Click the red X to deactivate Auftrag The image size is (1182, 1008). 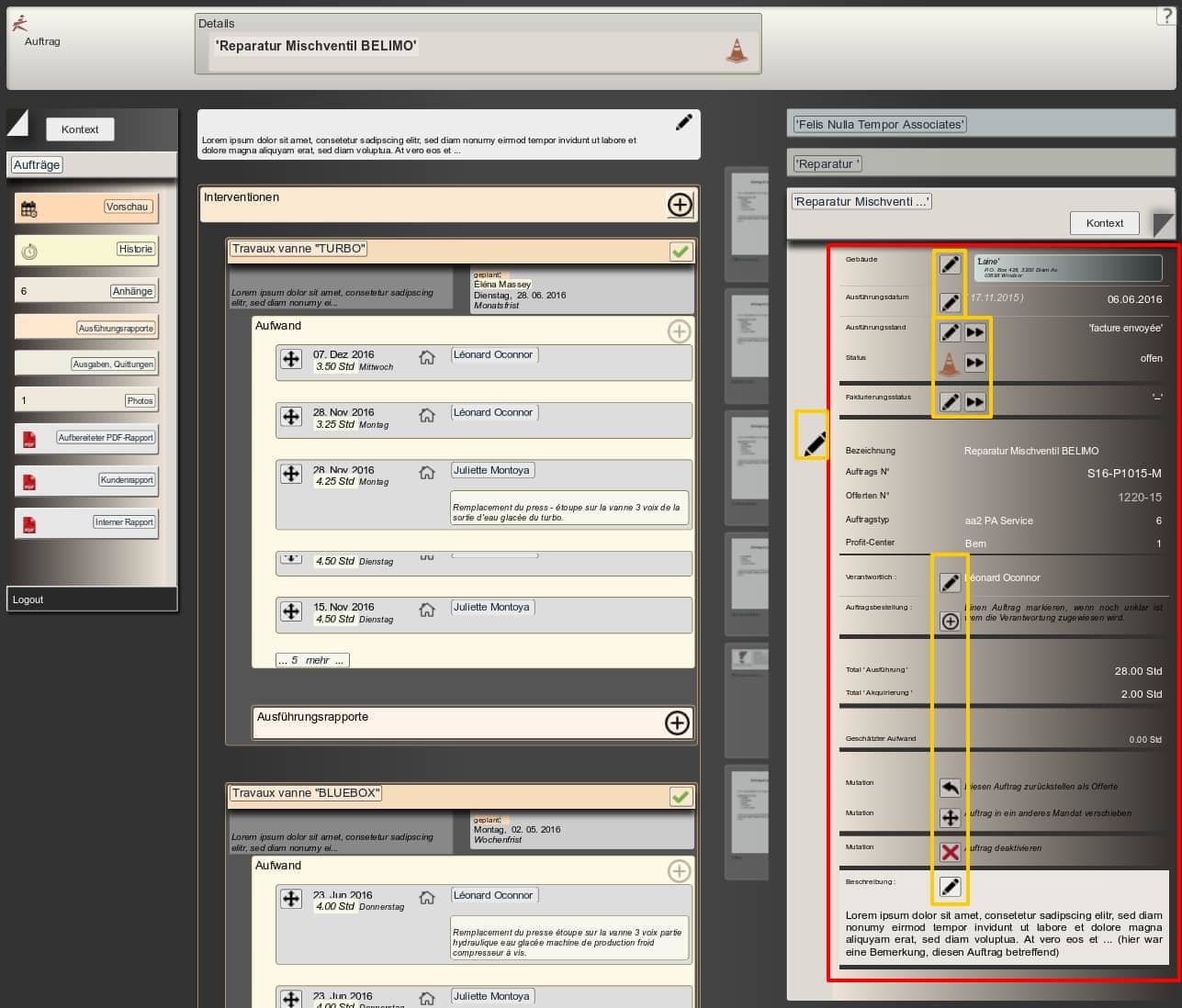pyautogui.click(x=950, y=852)
